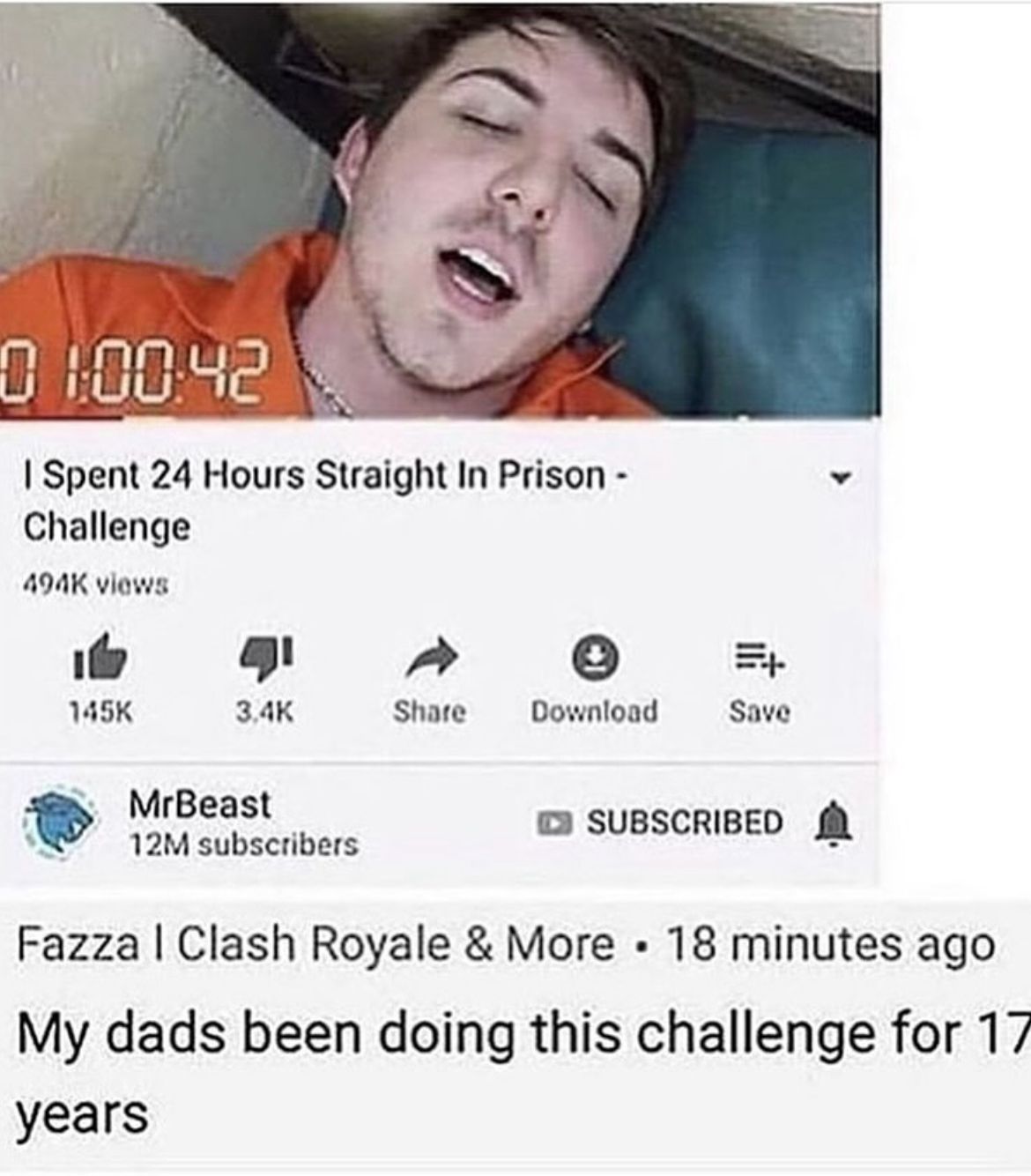This screenshot has height=1176, width=1031.
Task: Tap the Share label
Action: 430,711
